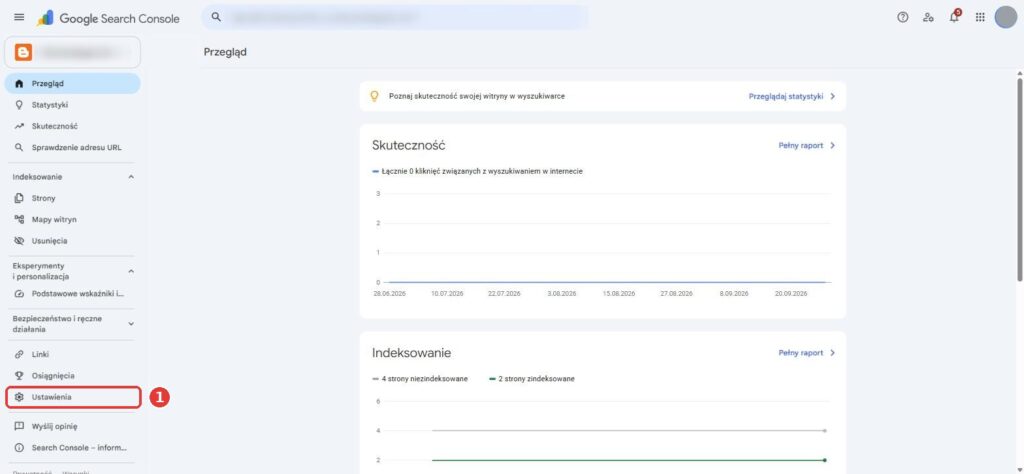Open Osiągnięcia in the sidebar
This screenshot has height=474, width=1024.
[72, 376]
